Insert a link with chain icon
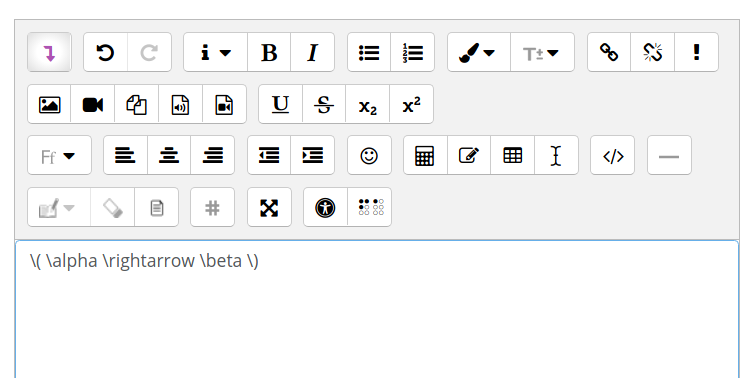The image size is (749, 378). tap(609, 52)
